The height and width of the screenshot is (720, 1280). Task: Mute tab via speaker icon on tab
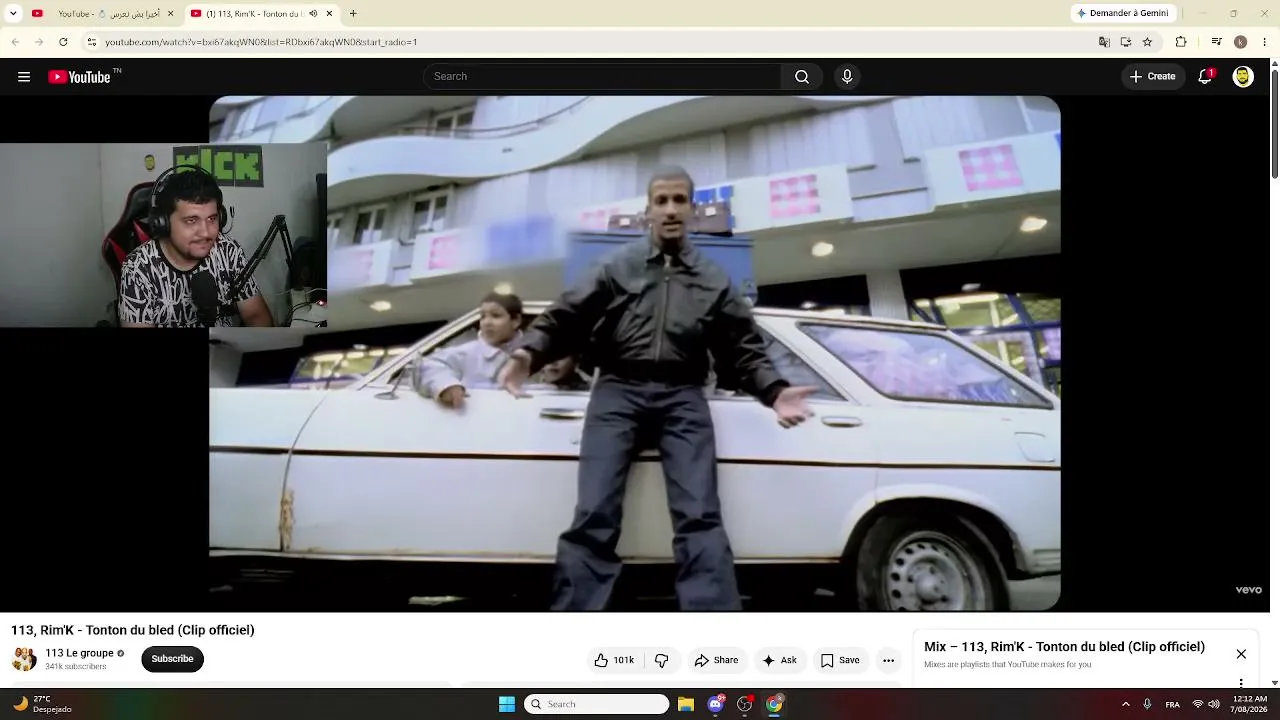pos(313,14)
